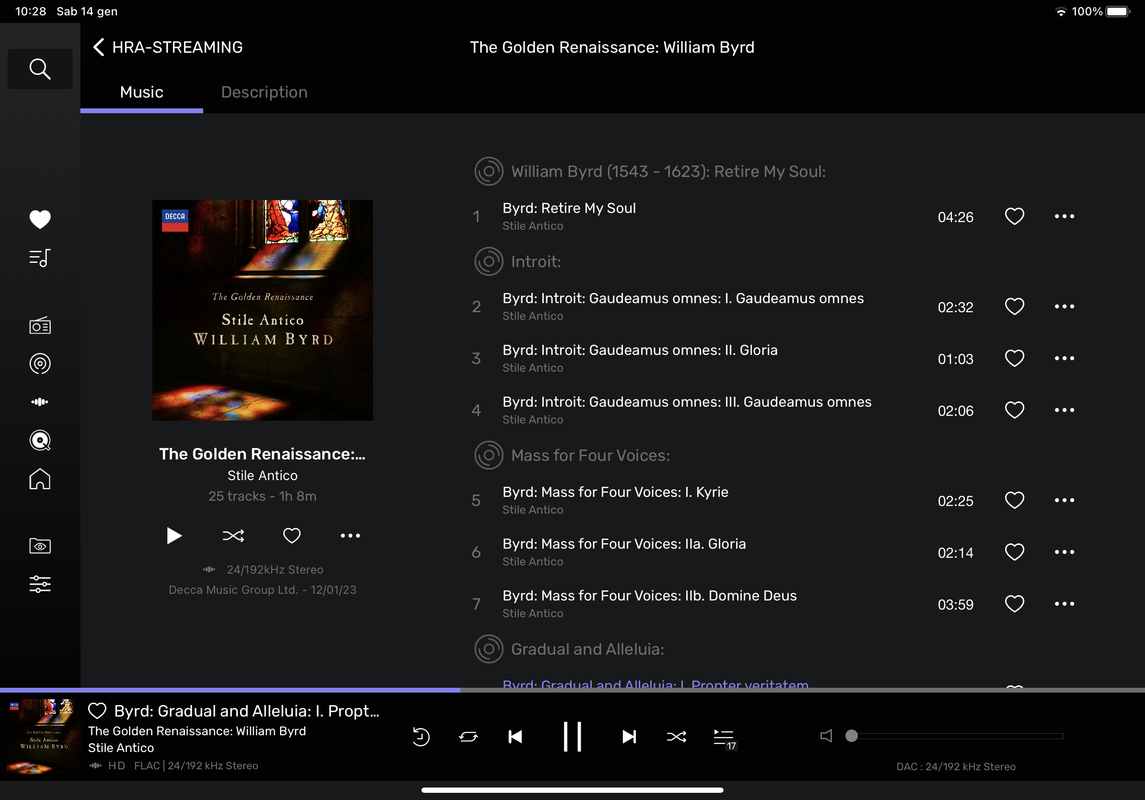This screenshot has width=1145, height=800.
Task: Open the podcasts circular icon in sidebar
Action: [x=39, y=364]
